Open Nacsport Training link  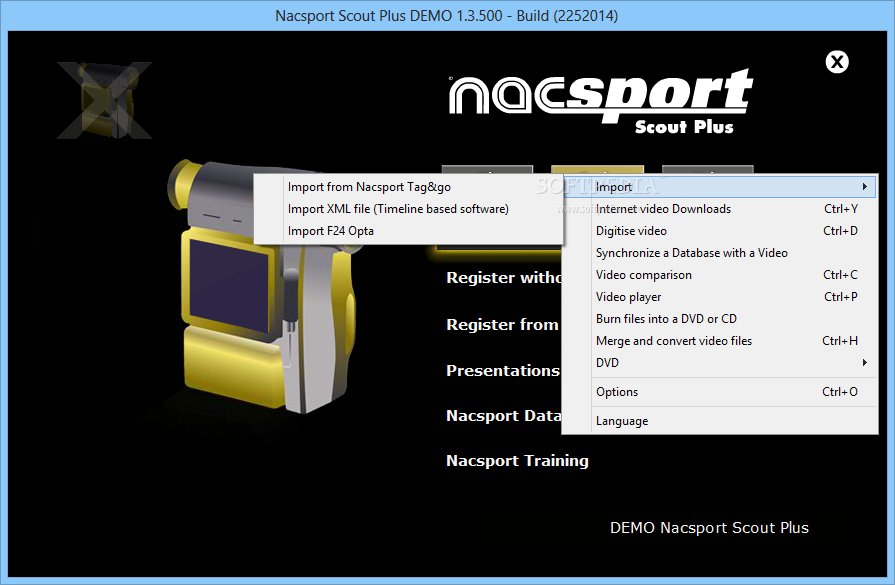517,461
